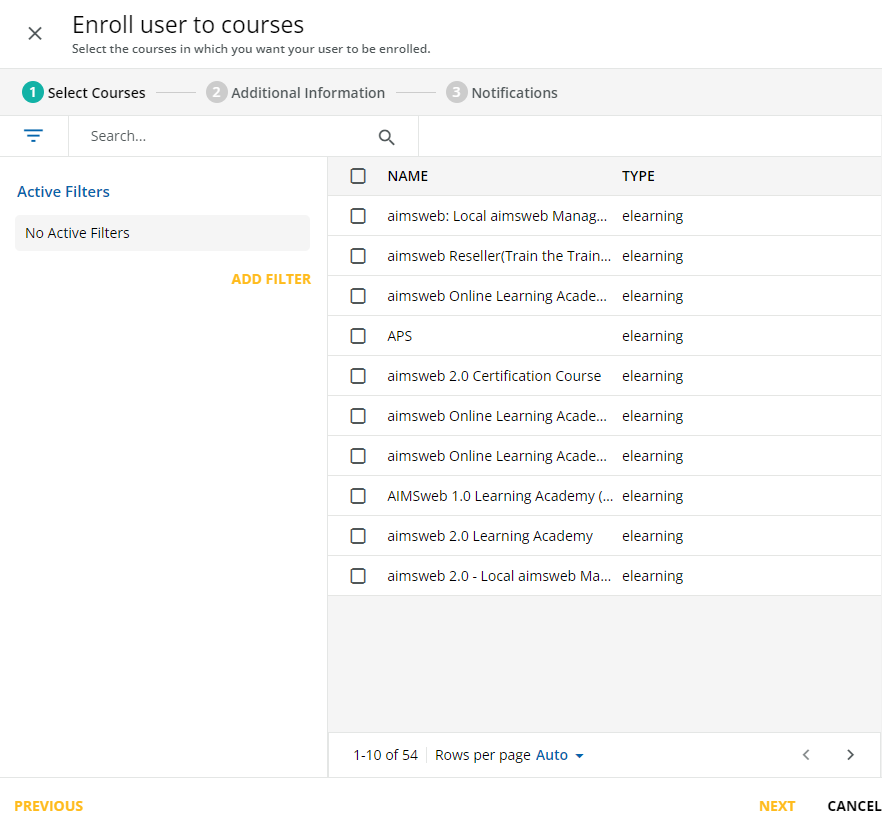This screenshot has width=882, height=829.
Task: Check the select-all header checkbox
Action: click(x=358, y=176)
